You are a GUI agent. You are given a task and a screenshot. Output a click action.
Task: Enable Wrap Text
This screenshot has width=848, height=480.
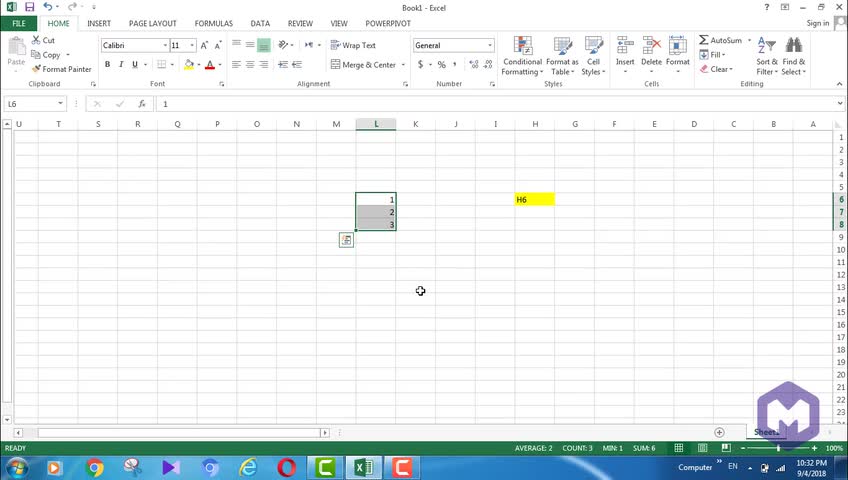(x=353, y=45)
